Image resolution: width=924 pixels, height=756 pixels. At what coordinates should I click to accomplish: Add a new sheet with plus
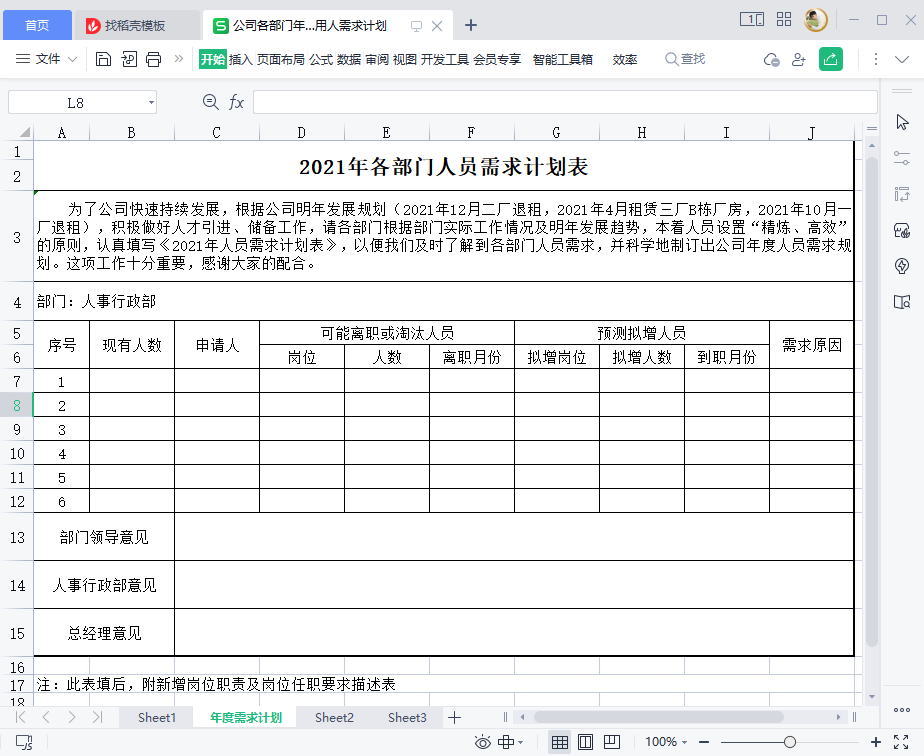click(x=454, y=717)
